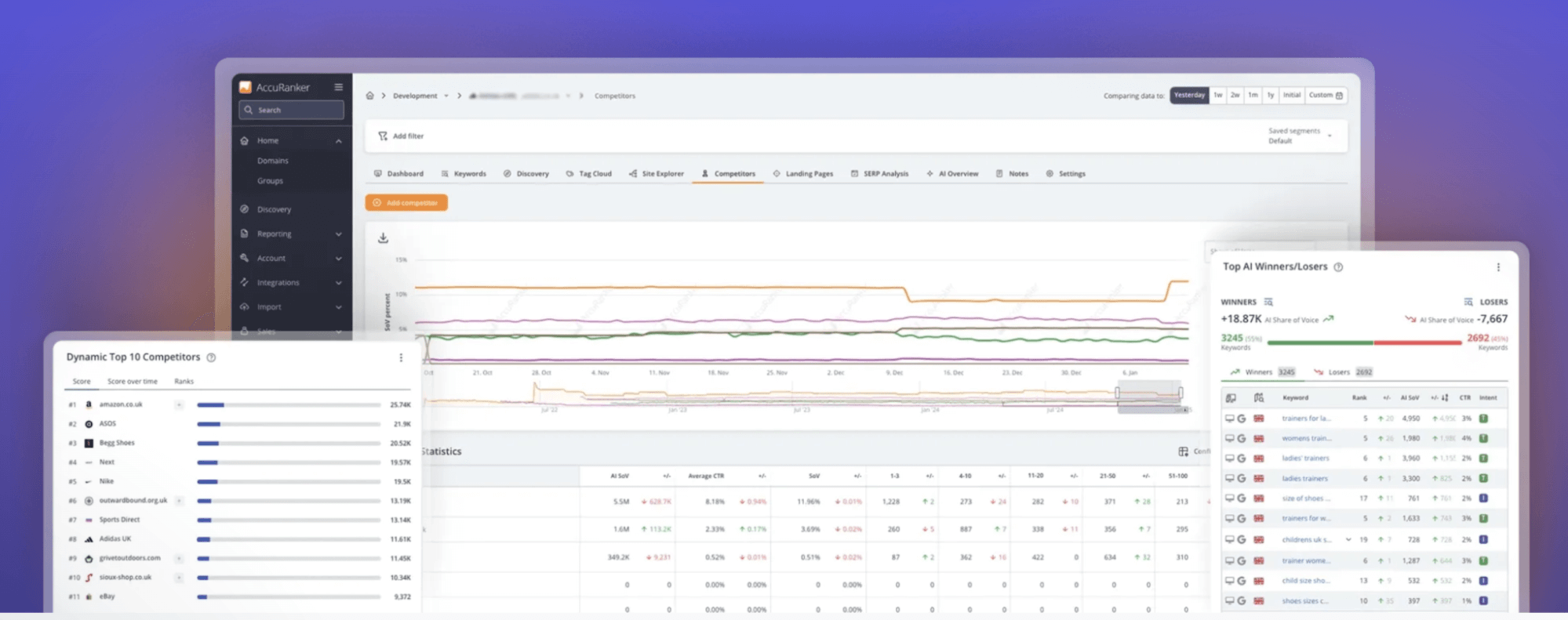Open the Settings tab
Screen dimensions: 1568x620
click(1065, 174)
